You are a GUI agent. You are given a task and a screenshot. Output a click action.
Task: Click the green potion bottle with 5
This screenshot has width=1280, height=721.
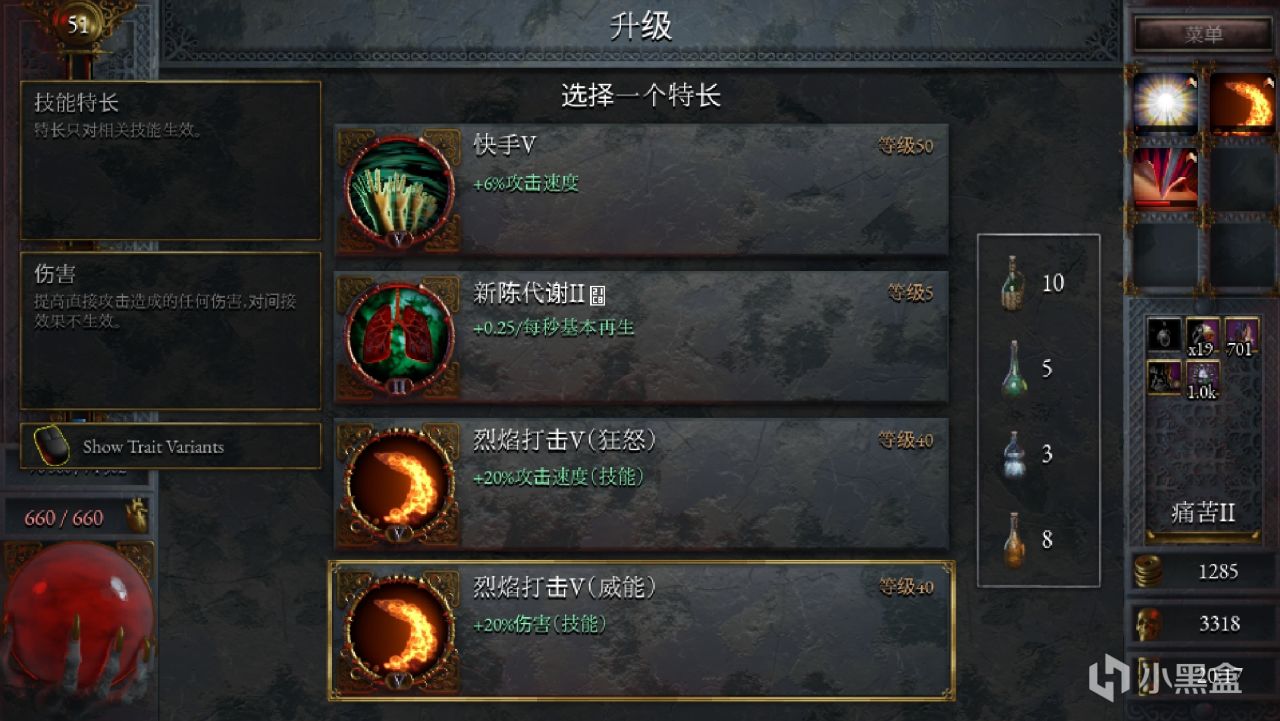pos(1014,369)
